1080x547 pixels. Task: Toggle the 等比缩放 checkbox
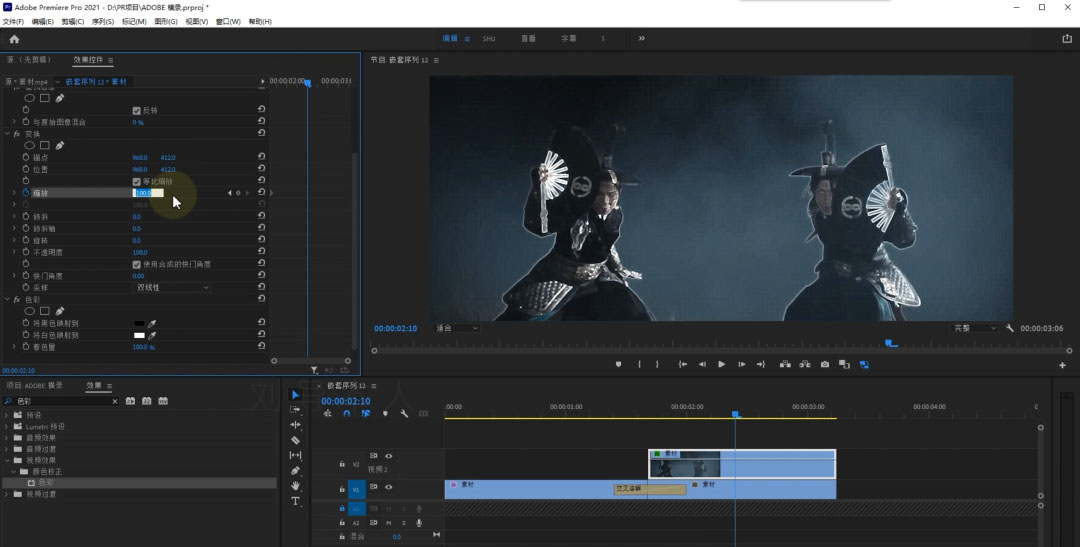(x=136, y=181)
